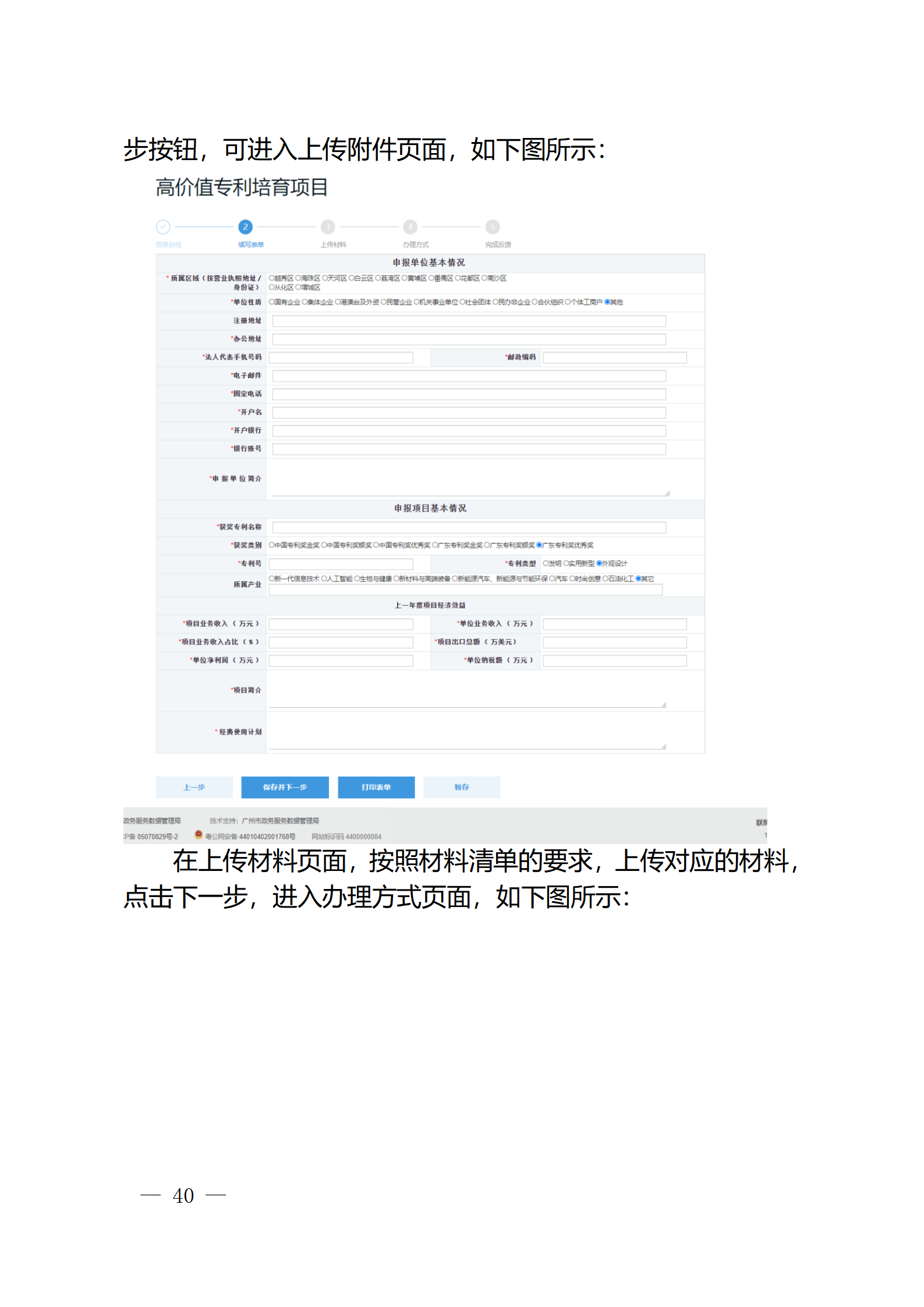Click the 信息自检 step label

click(169, 245)
